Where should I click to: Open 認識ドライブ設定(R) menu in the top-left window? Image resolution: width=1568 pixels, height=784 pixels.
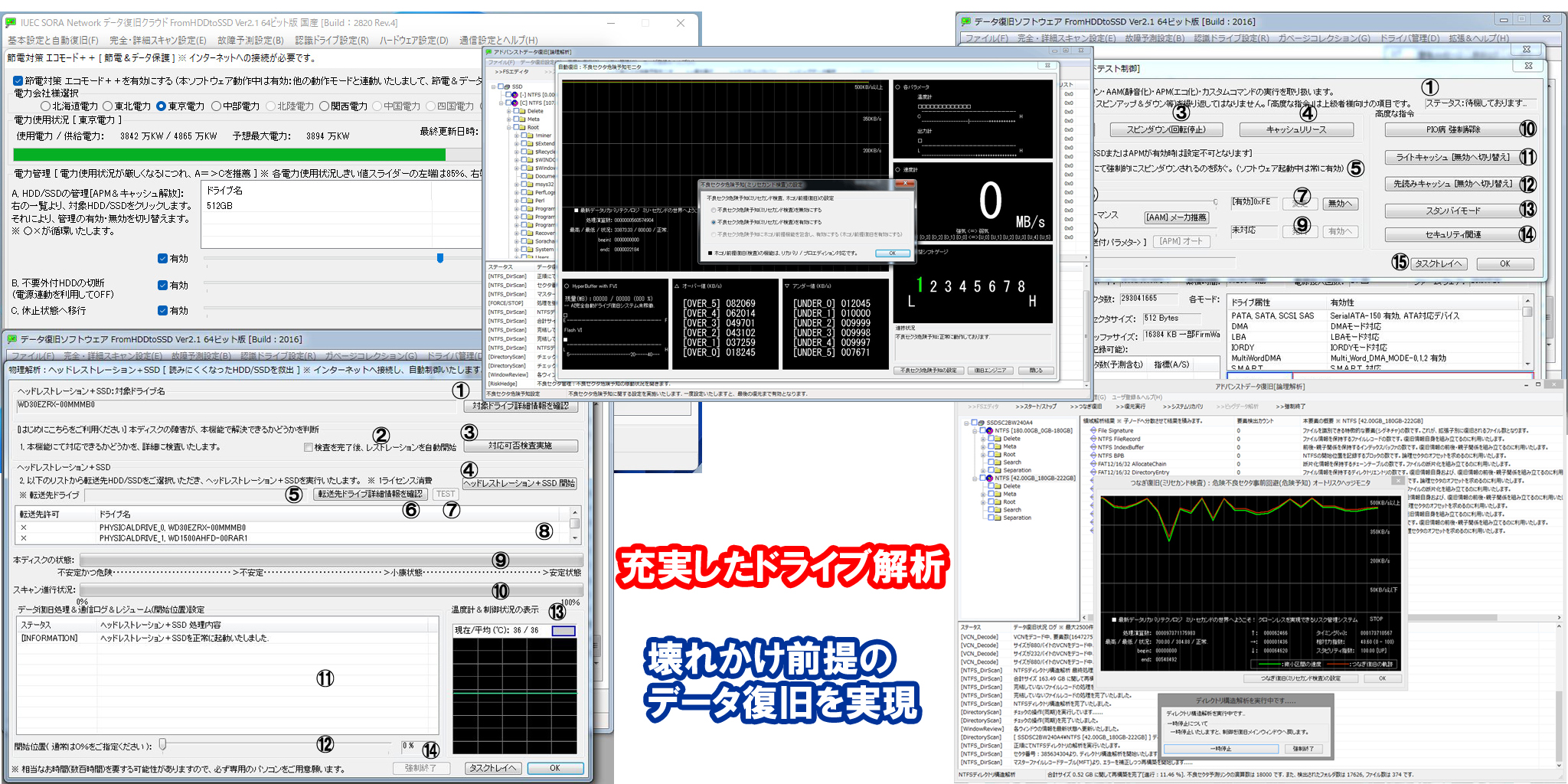332,41
